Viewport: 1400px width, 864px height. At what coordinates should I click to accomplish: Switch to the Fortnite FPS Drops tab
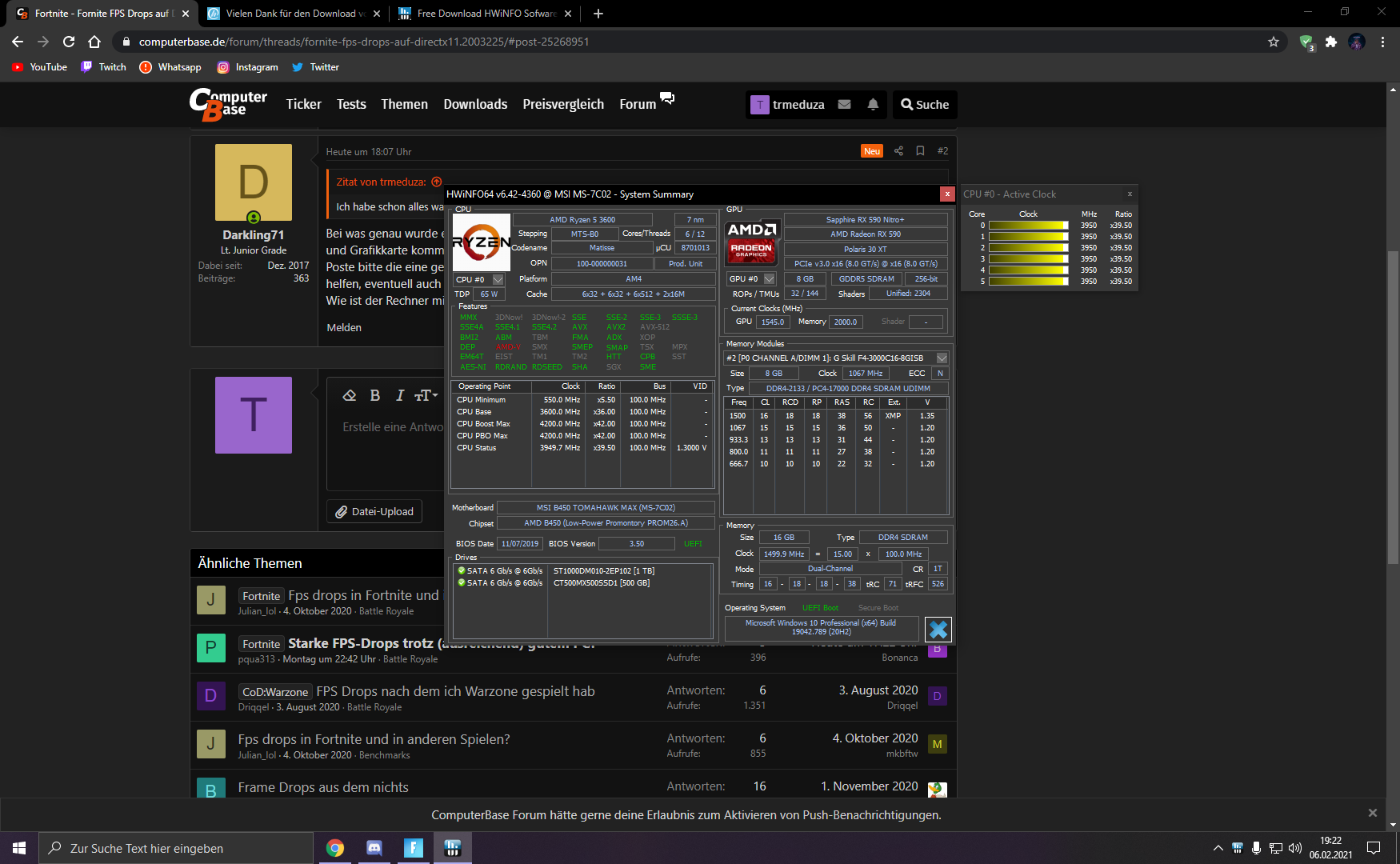point(102,14)
